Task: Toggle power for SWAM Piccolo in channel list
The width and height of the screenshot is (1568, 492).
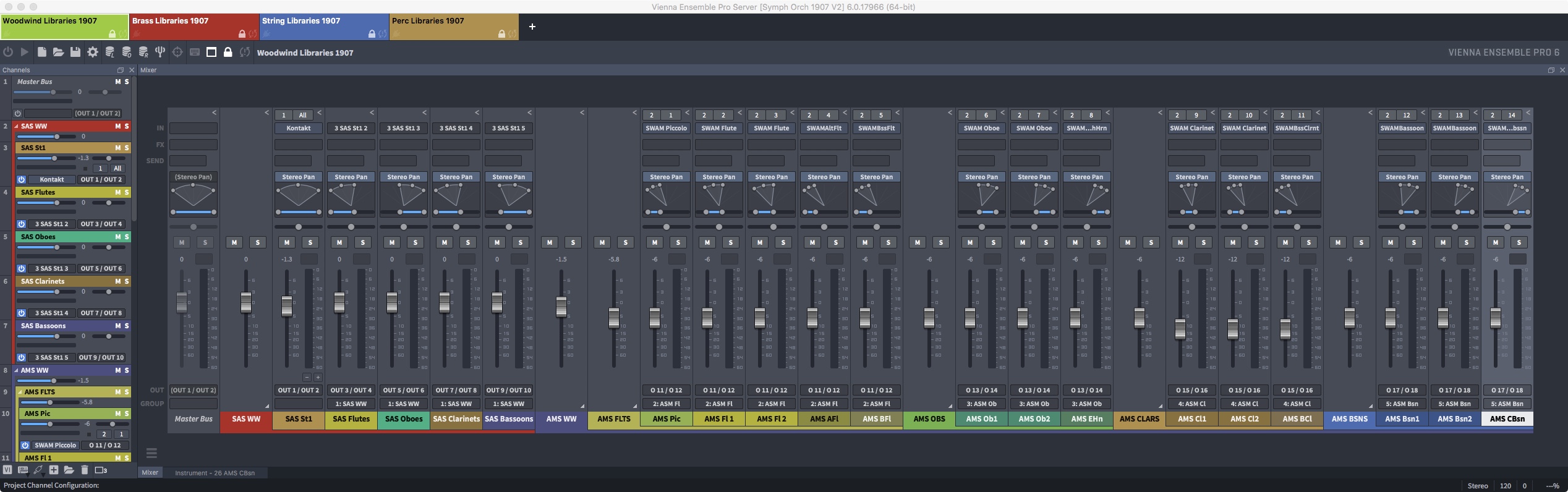Action: tap(25, 446)
